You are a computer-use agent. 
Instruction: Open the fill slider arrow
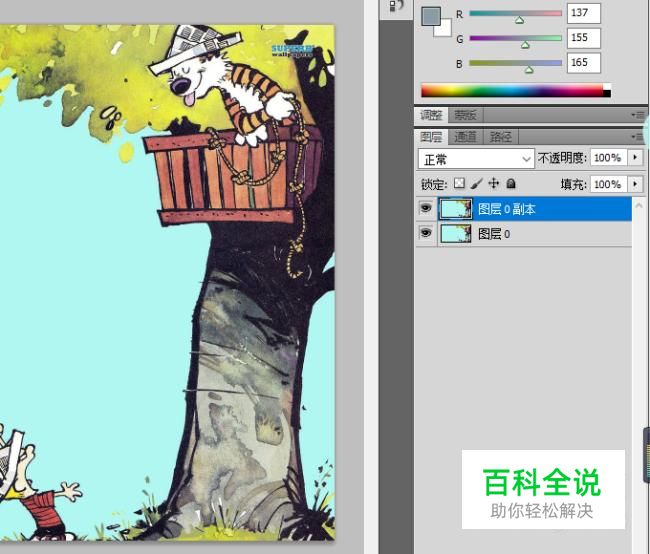coord(635,184)
